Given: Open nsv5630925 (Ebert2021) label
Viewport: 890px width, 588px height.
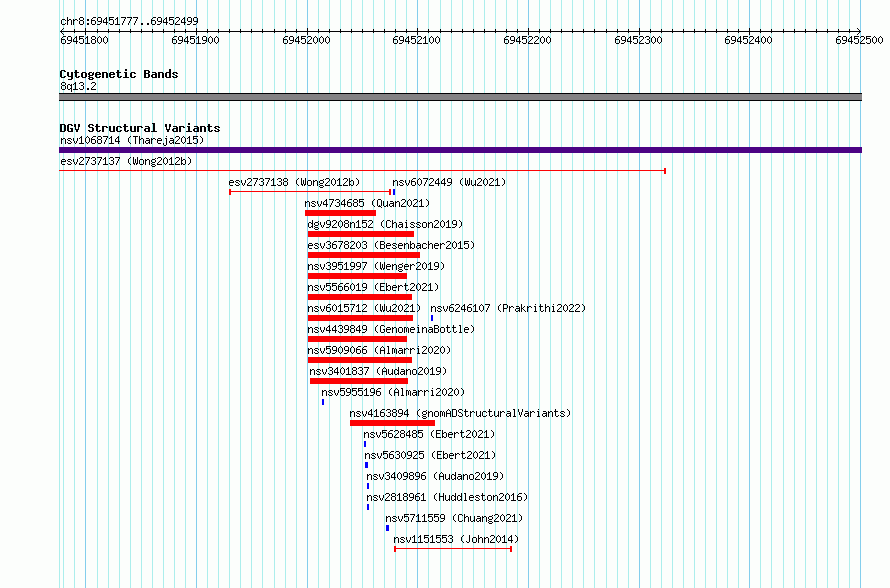Looking at the screenshot, I should coord(430,455).
